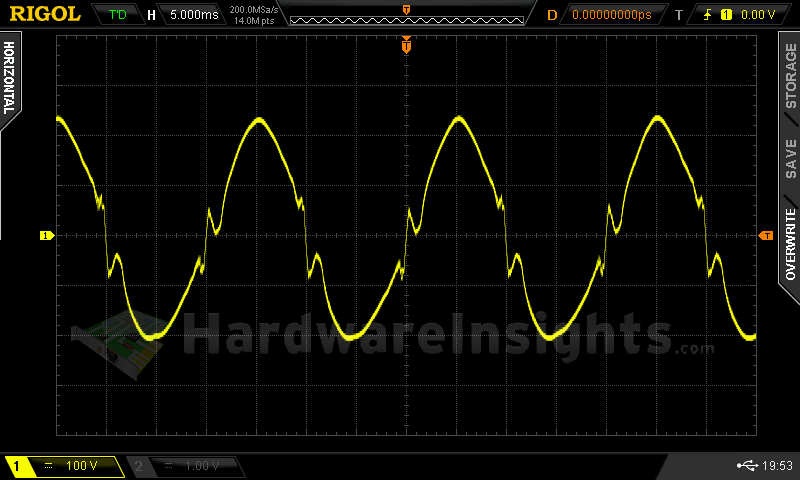Click the trigger source channel 1 badge
Image resolution: width=800 pixels, height=480 pixels.
[x=726, y=15]
